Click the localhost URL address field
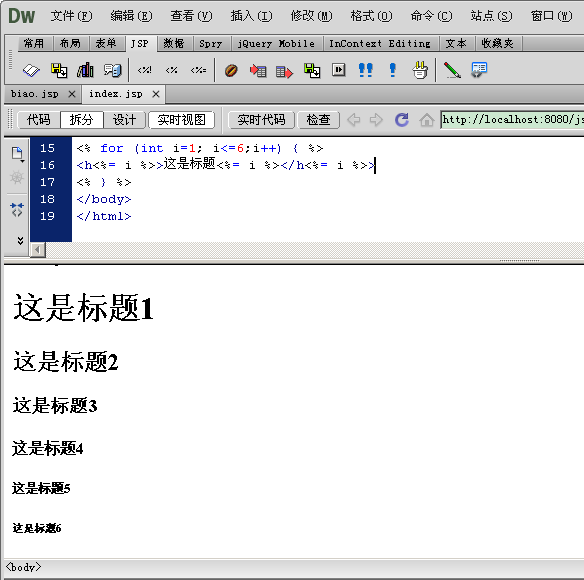The image size is (584, 580). [x=512, y=120]
